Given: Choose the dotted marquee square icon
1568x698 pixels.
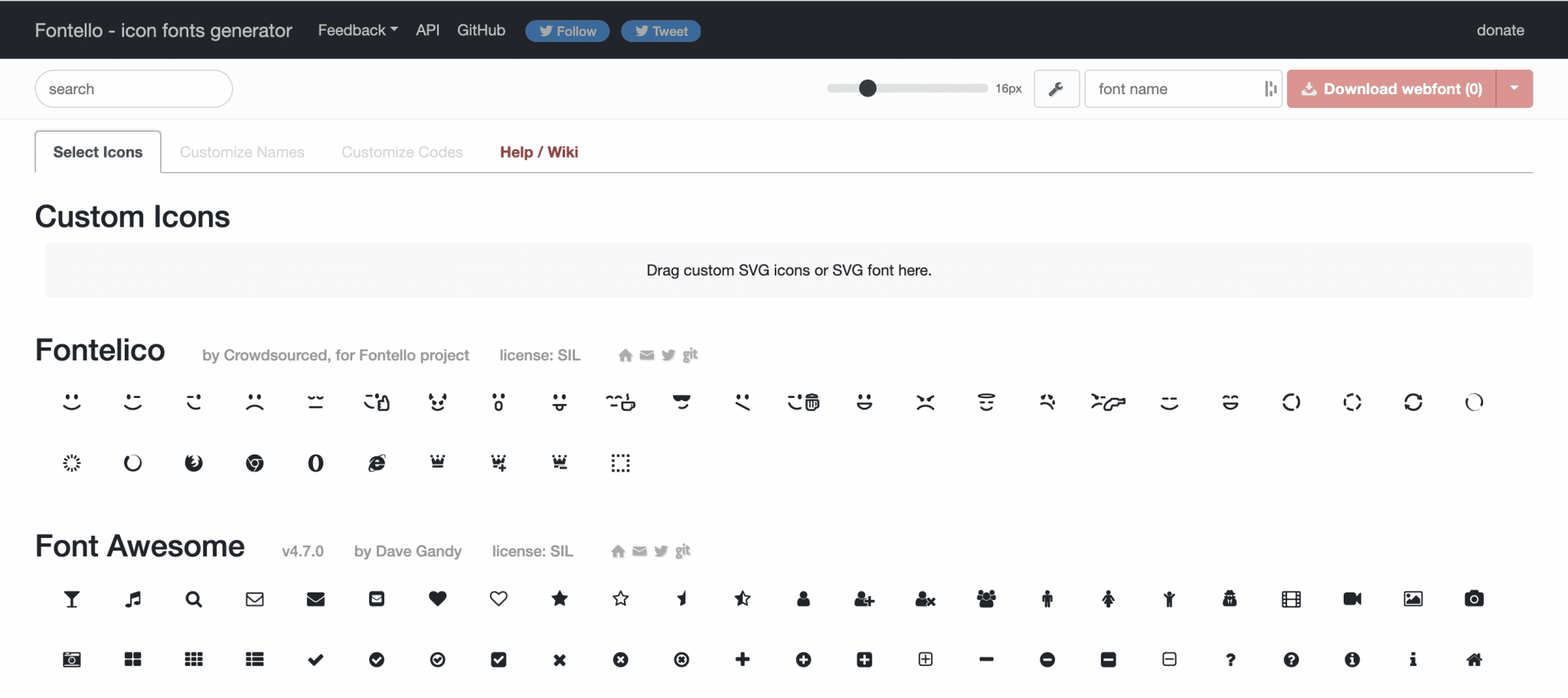Looking at the screenshot, I should click(x=620, y=463).
